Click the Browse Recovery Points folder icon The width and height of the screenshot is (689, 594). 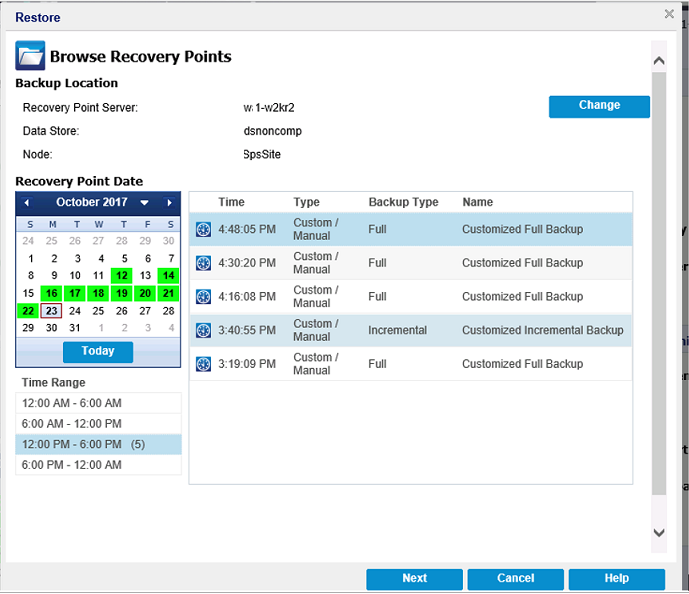[31, 55]
